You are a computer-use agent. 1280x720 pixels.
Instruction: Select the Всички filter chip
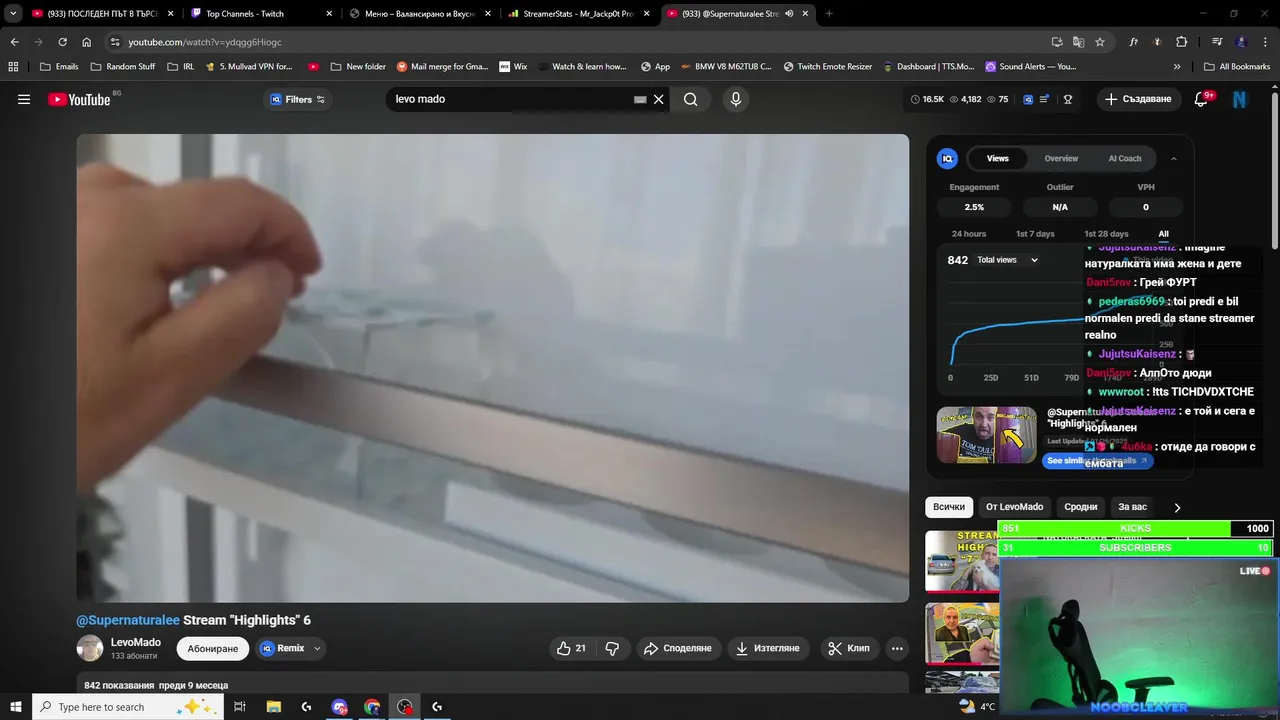click(x=949, y=507)
